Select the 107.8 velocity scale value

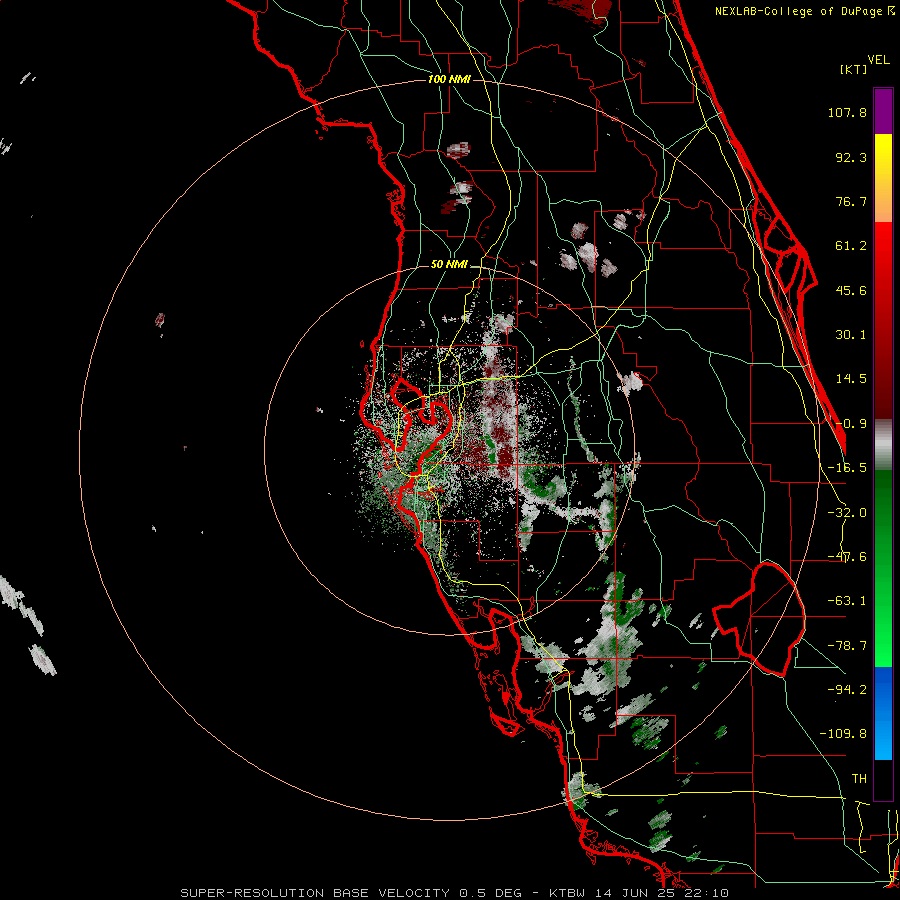[847, 112]
